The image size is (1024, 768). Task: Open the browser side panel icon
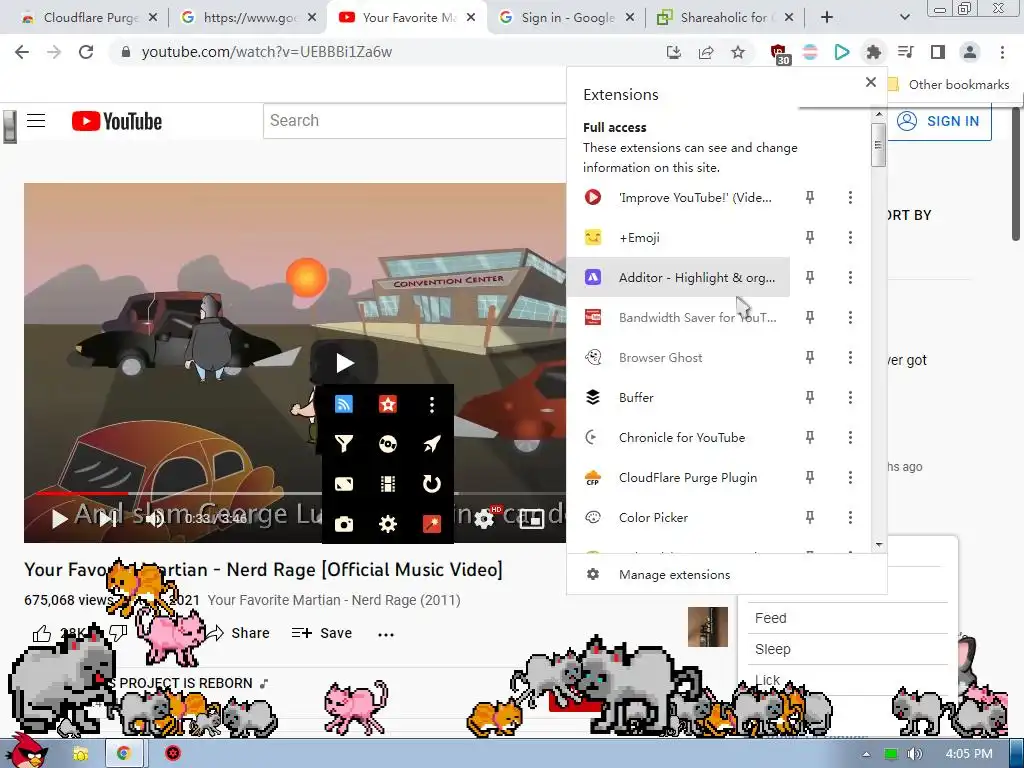click(938, 52)
